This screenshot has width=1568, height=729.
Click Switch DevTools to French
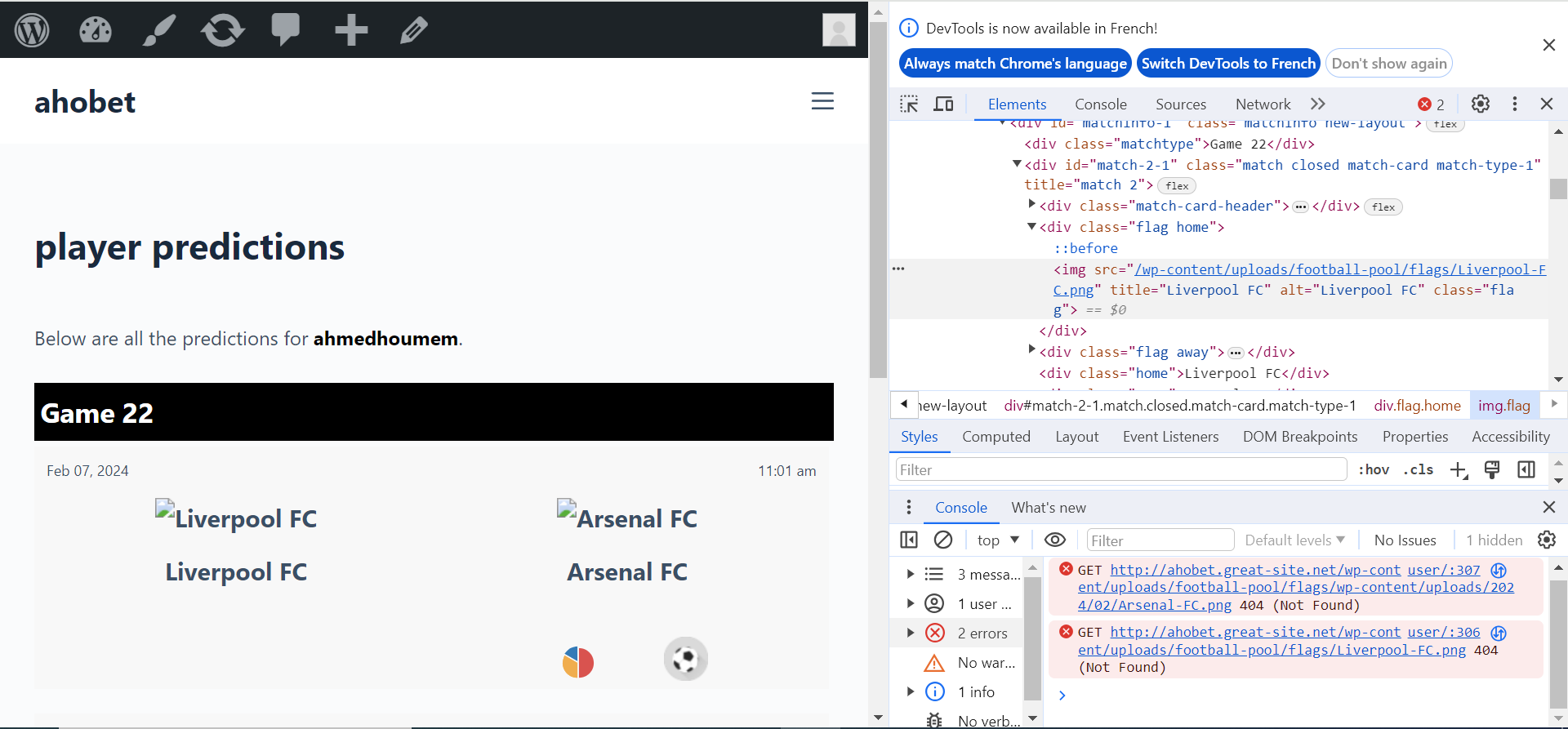(x=1228, y=64)
